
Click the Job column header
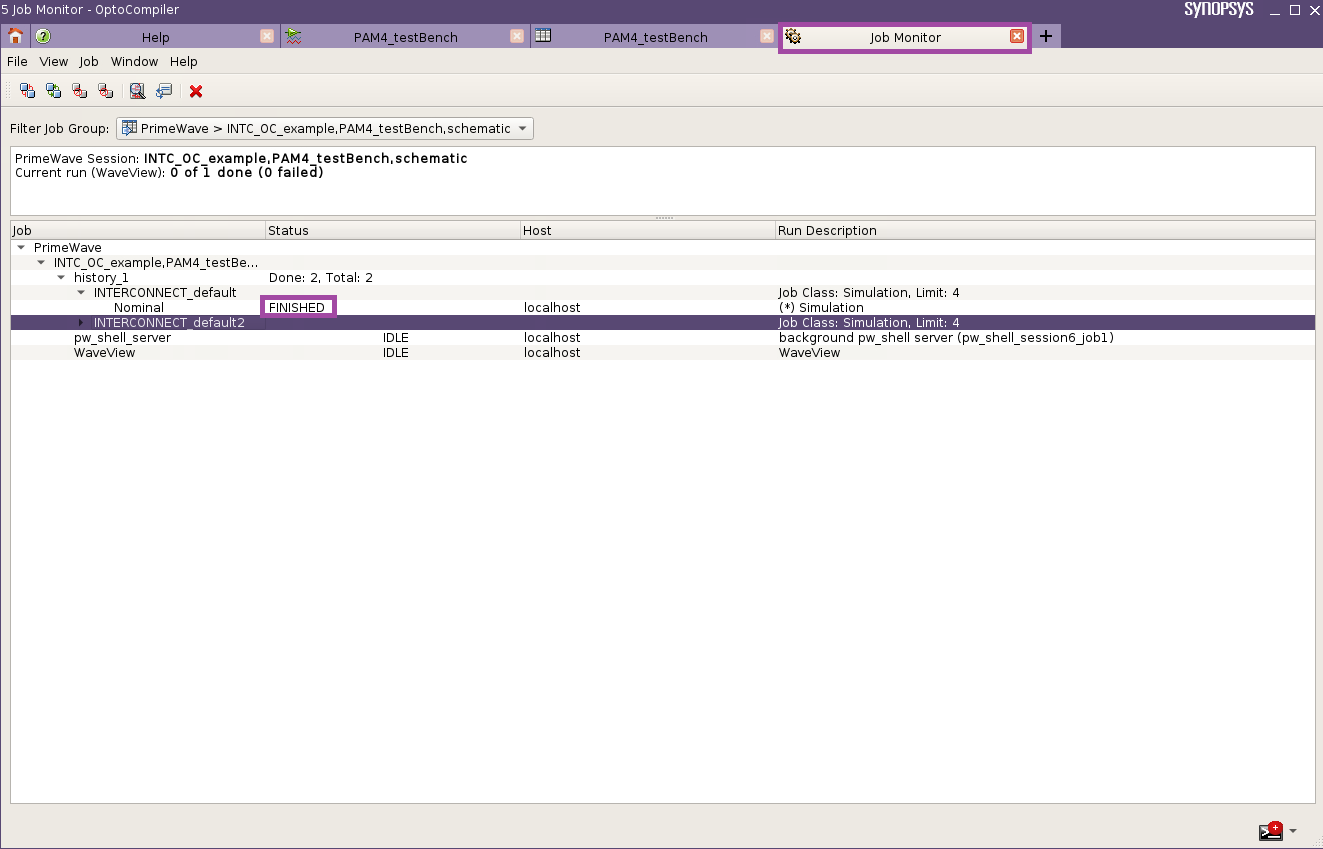[138, 230]
